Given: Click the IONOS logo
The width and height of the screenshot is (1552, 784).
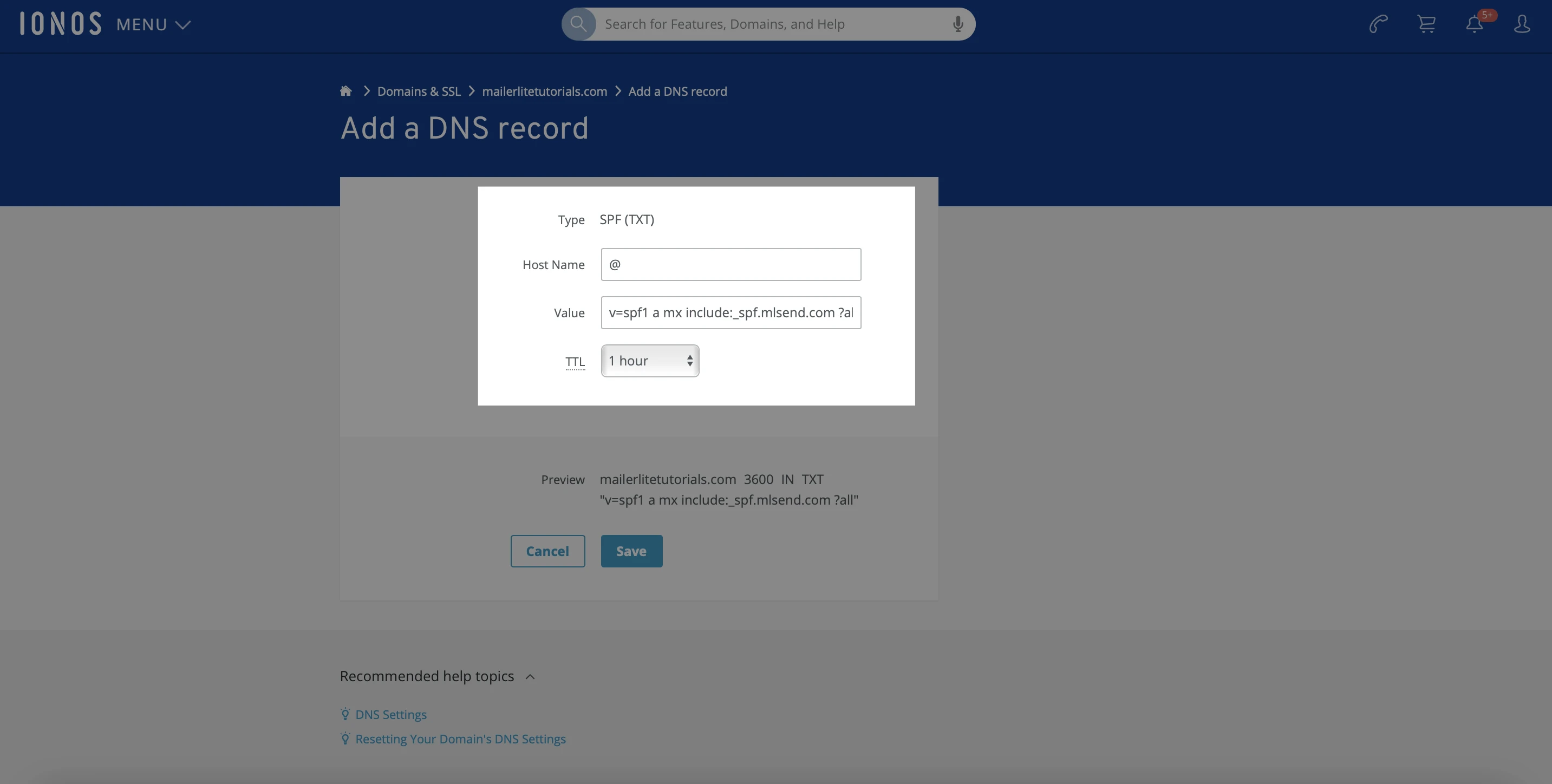Looking at the screenshot, I should coord(60,24).
